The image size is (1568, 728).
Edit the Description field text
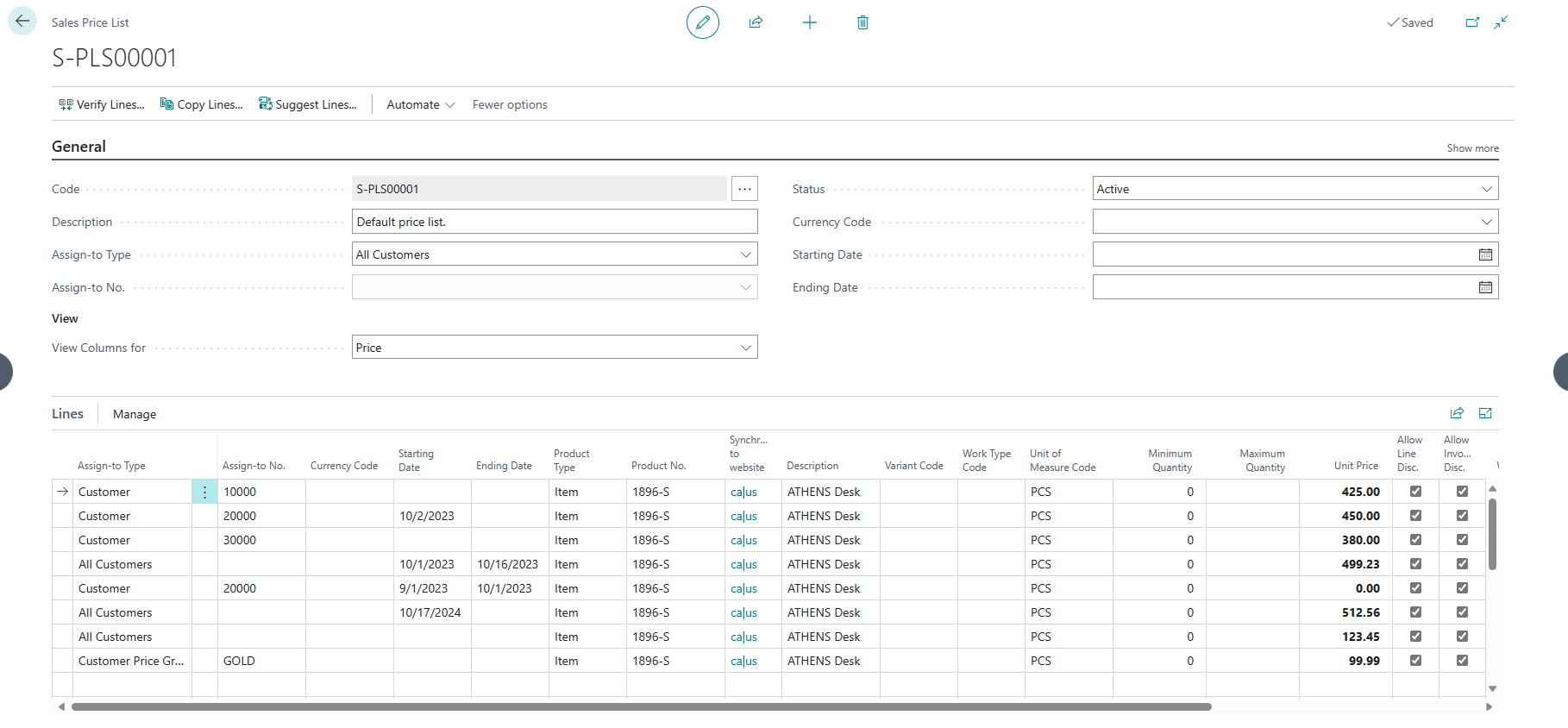point(555,222)
